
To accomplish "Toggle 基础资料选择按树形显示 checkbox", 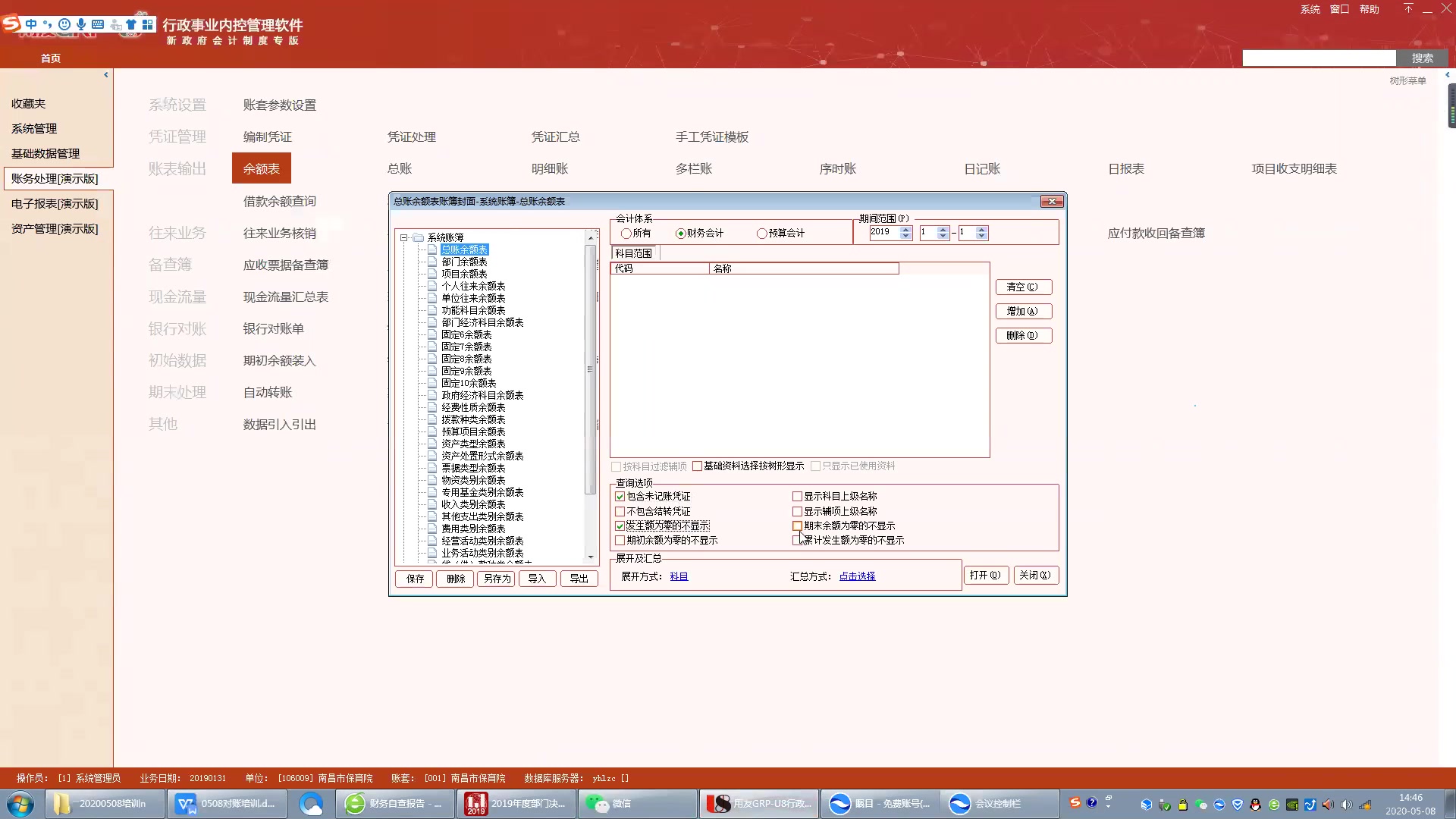I will point(697,466).
